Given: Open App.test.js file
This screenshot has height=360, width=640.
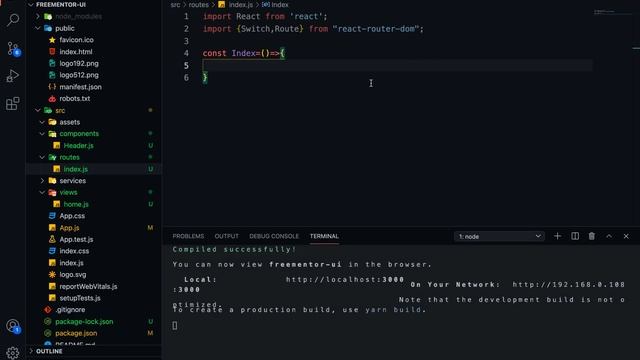Looking at the screenshot, I should coord(76,240).
